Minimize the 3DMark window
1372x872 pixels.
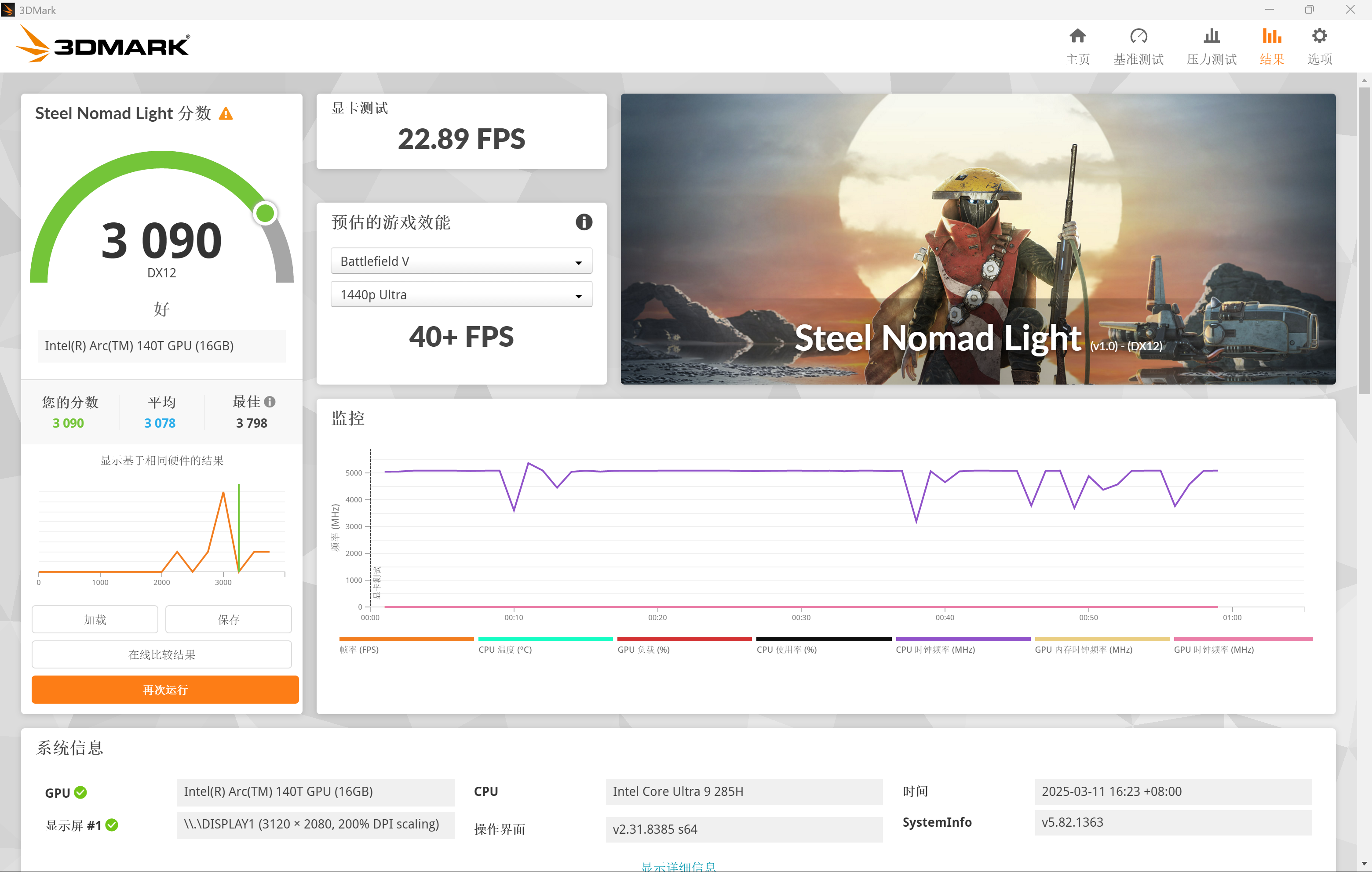[1269, 10]
